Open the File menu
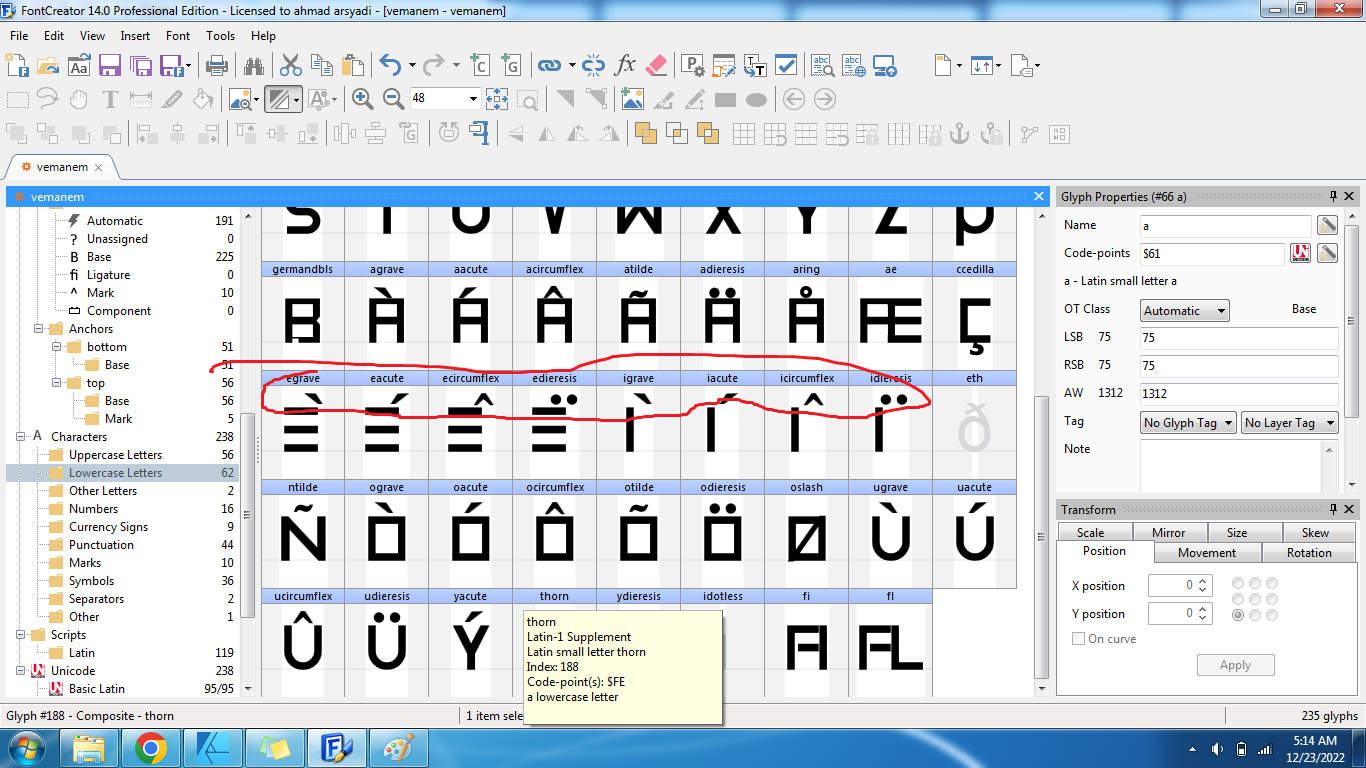Image resolution: width=1366 pixels, height=768 pixels. (19, 35)
